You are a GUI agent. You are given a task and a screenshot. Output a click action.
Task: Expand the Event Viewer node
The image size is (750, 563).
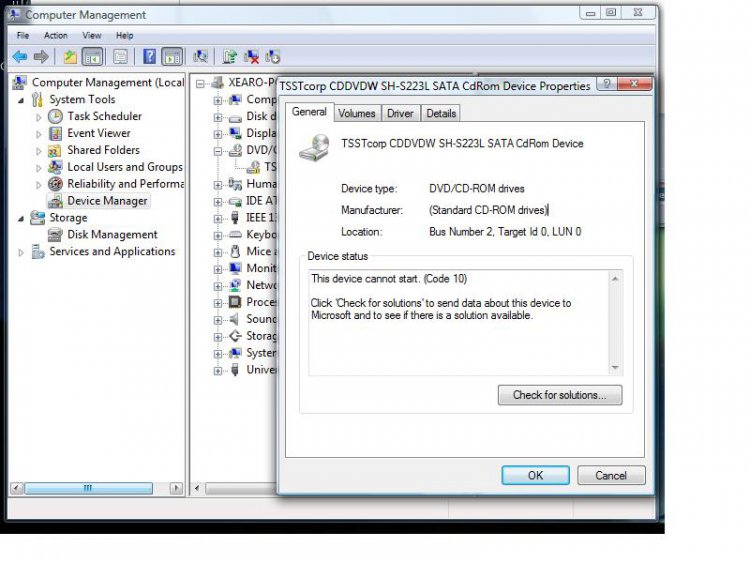[39, 134]
